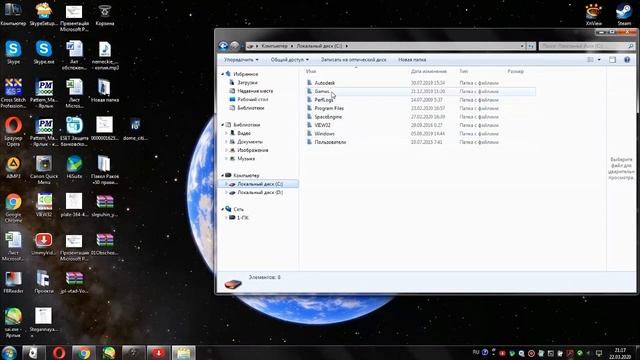Open the ESET Защита desktop shortcut
640x360 pixels.
tap(74, 131)
